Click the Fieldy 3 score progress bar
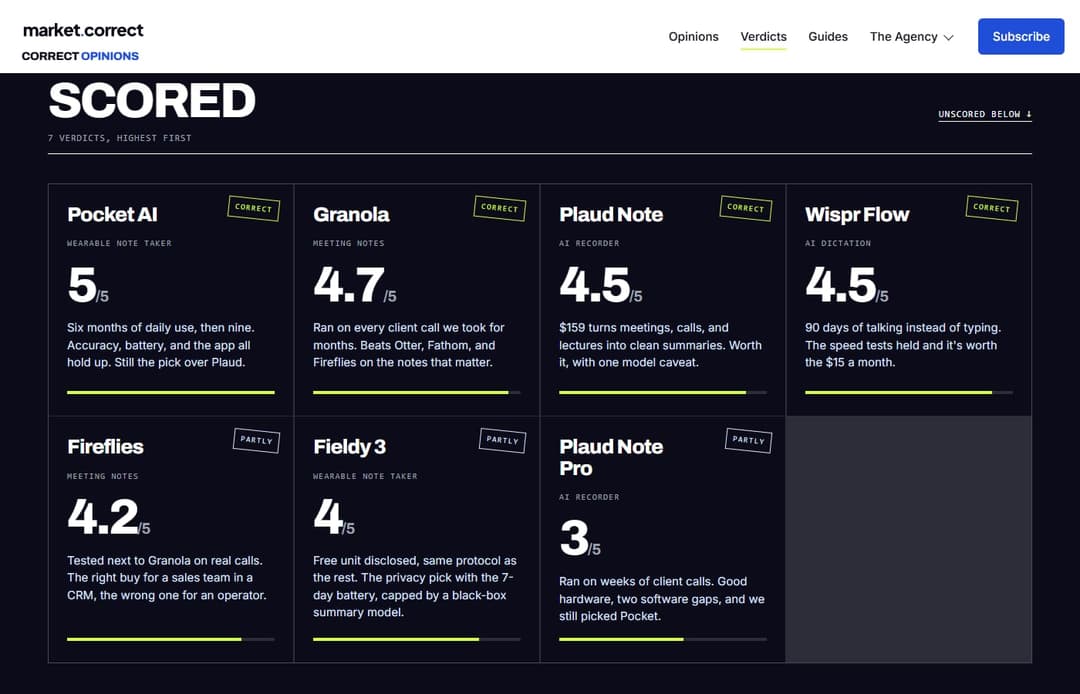Viewport: 1080px width, 694px height. click(417, 639)
